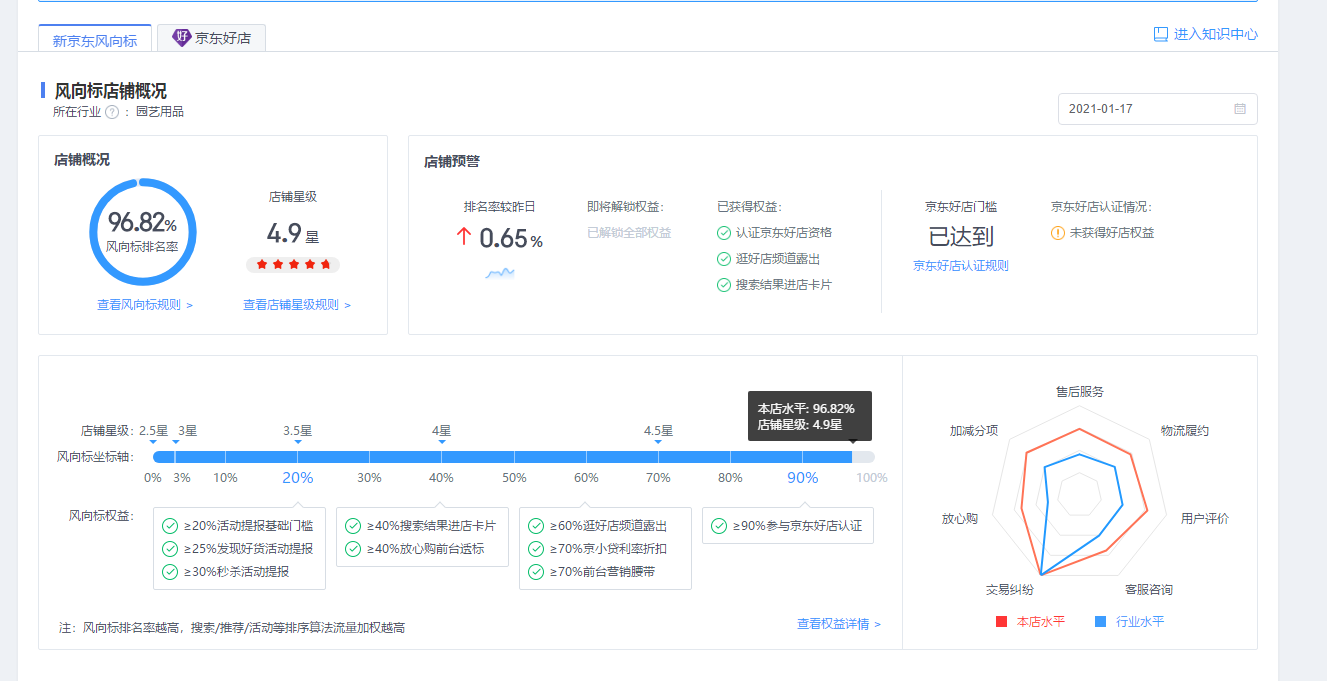Click check icon for 搜索结果进店卡片 under 已获得权益
The height and width of the screenshot is (681, 1327).
[724, 285]
